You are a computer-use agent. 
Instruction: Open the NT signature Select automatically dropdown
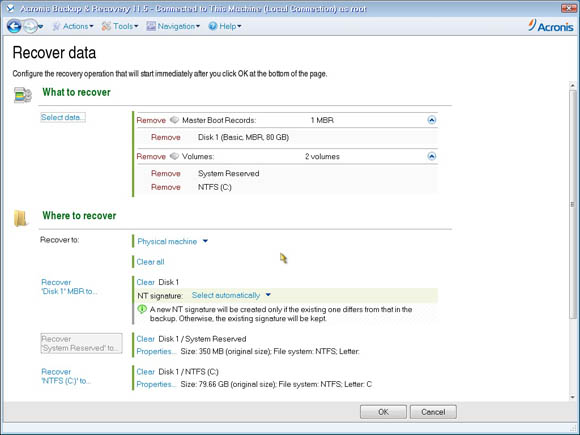coord(231,295)
